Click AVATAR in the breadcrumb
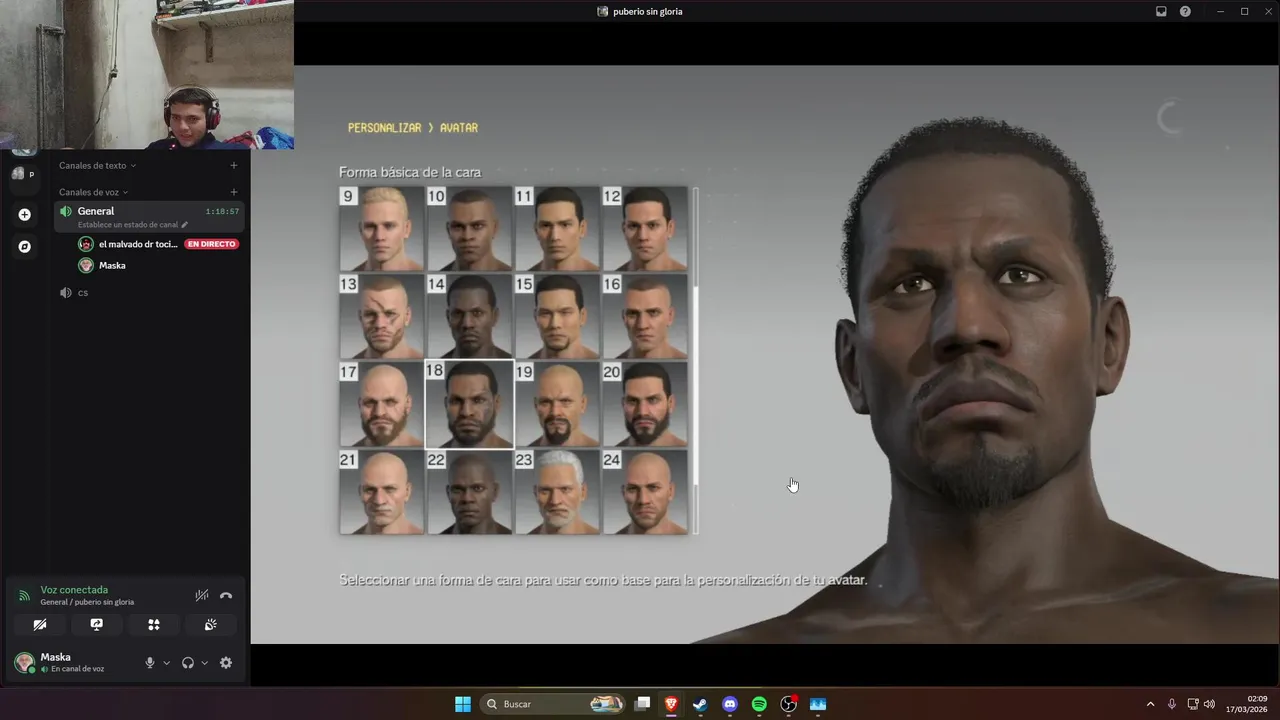1280x720 pixels. tap(459, 128)
